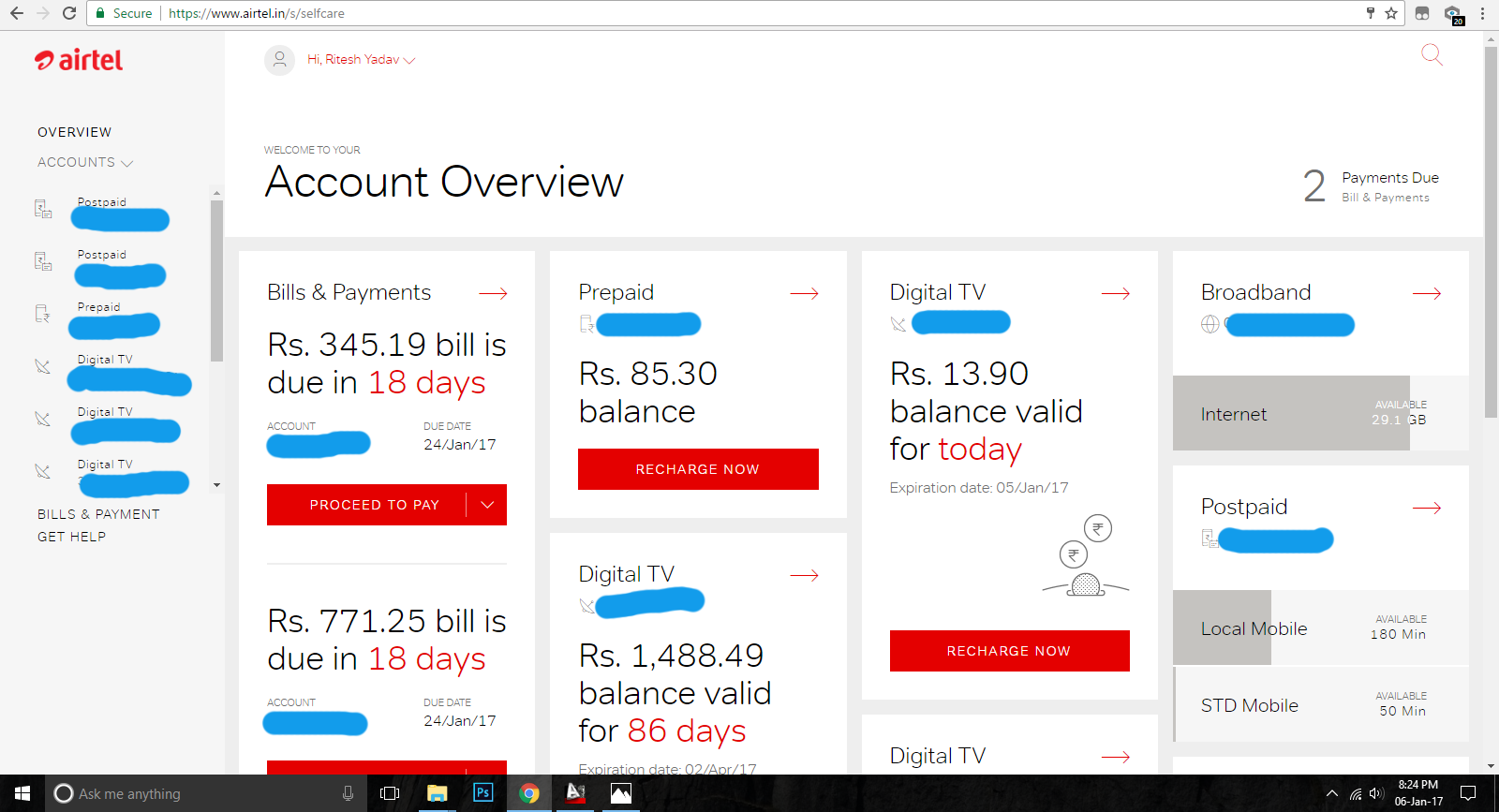
Task: Open arrow on Broadband card
Action: coord(1426,293)
